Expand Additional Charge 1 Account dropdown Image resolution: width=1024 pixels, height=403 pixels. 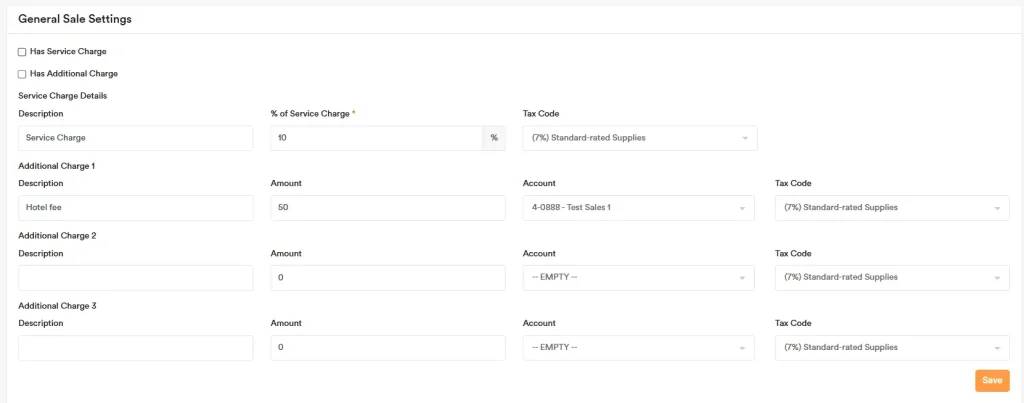tap(638, 208)
